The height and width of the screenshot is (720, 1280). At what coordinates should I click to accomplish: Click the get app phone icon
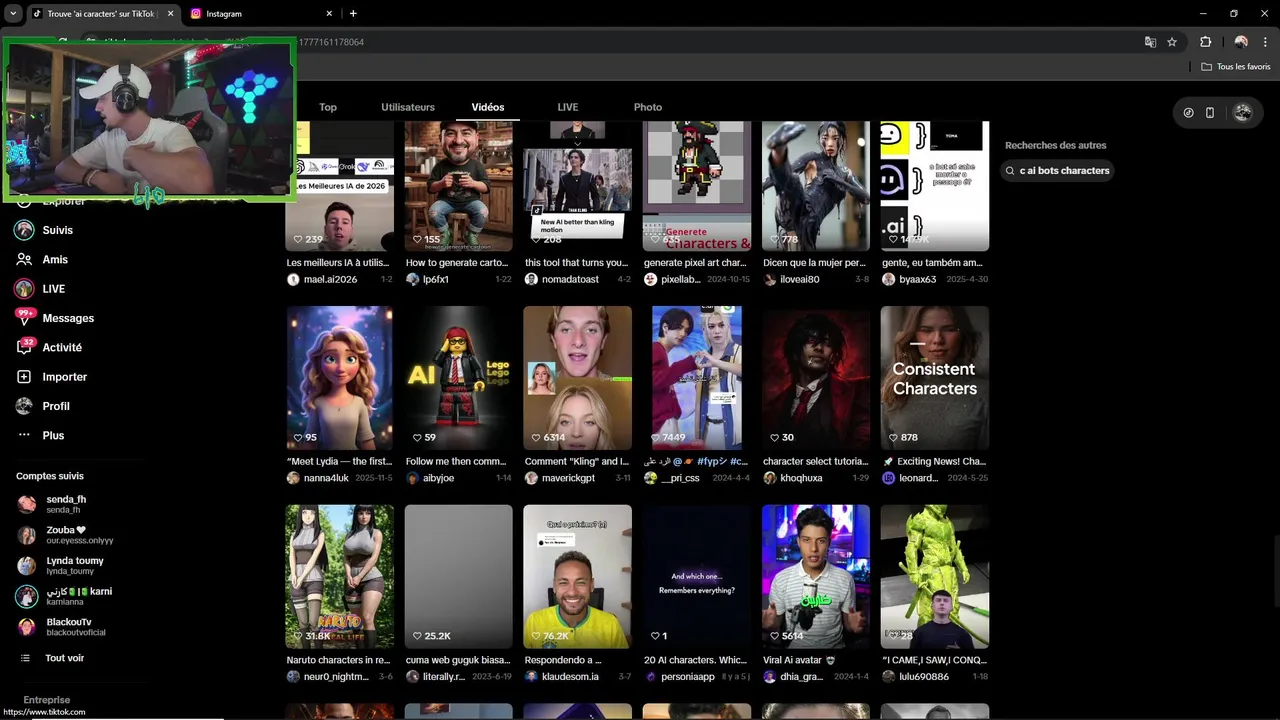tap(1210, 113)
